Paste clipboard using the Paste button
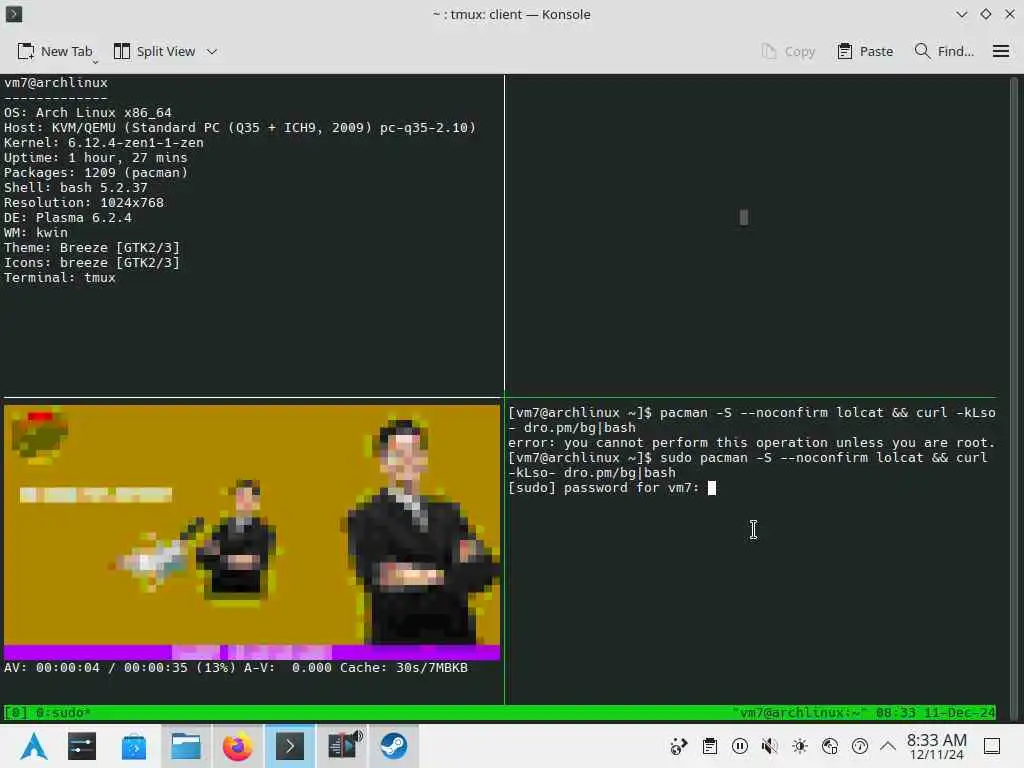 pyautogui.click(x=865, y=51)
